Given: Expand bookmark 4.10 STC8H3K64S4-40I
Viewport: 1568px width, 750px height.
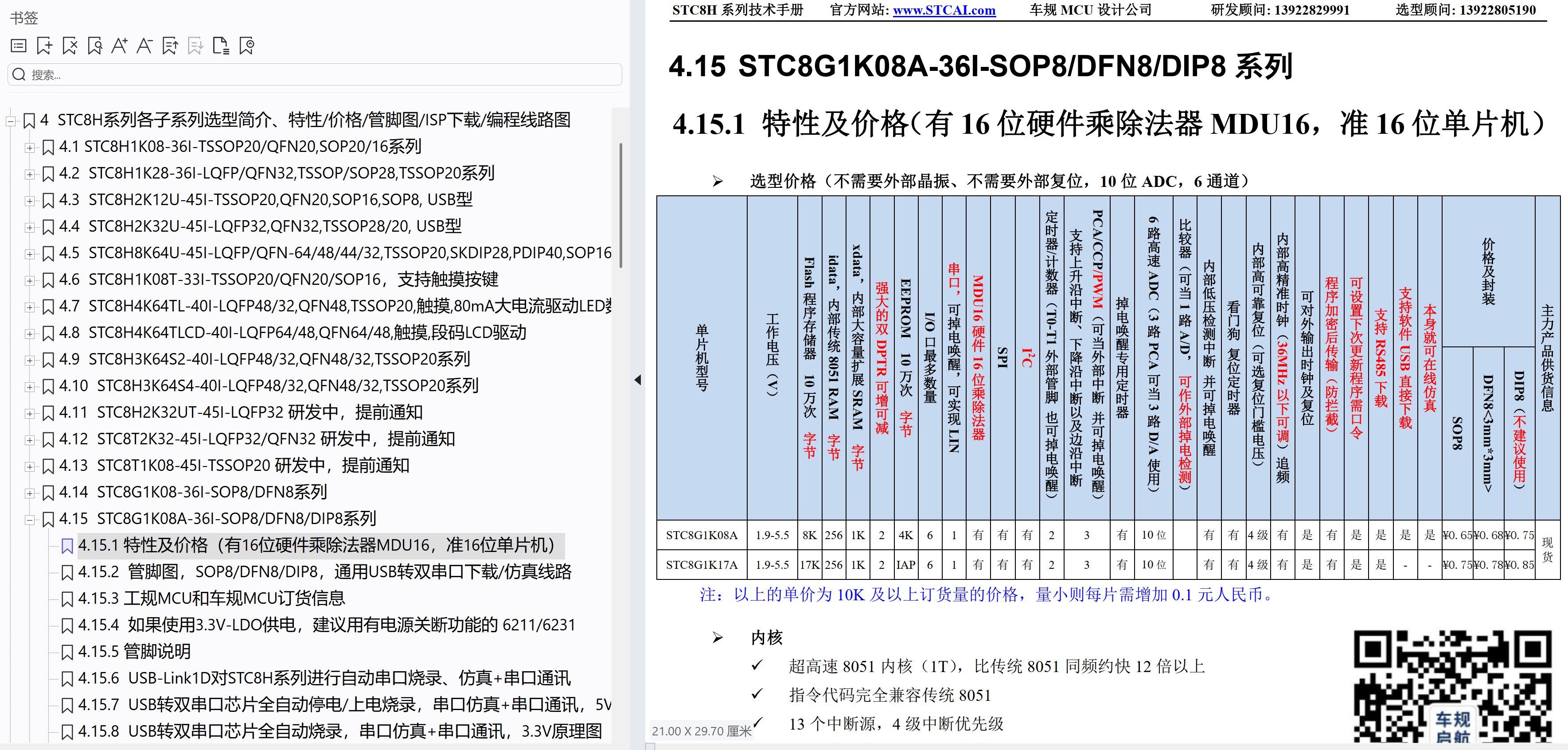Looking at the screenshot, I should pos(29,387).
